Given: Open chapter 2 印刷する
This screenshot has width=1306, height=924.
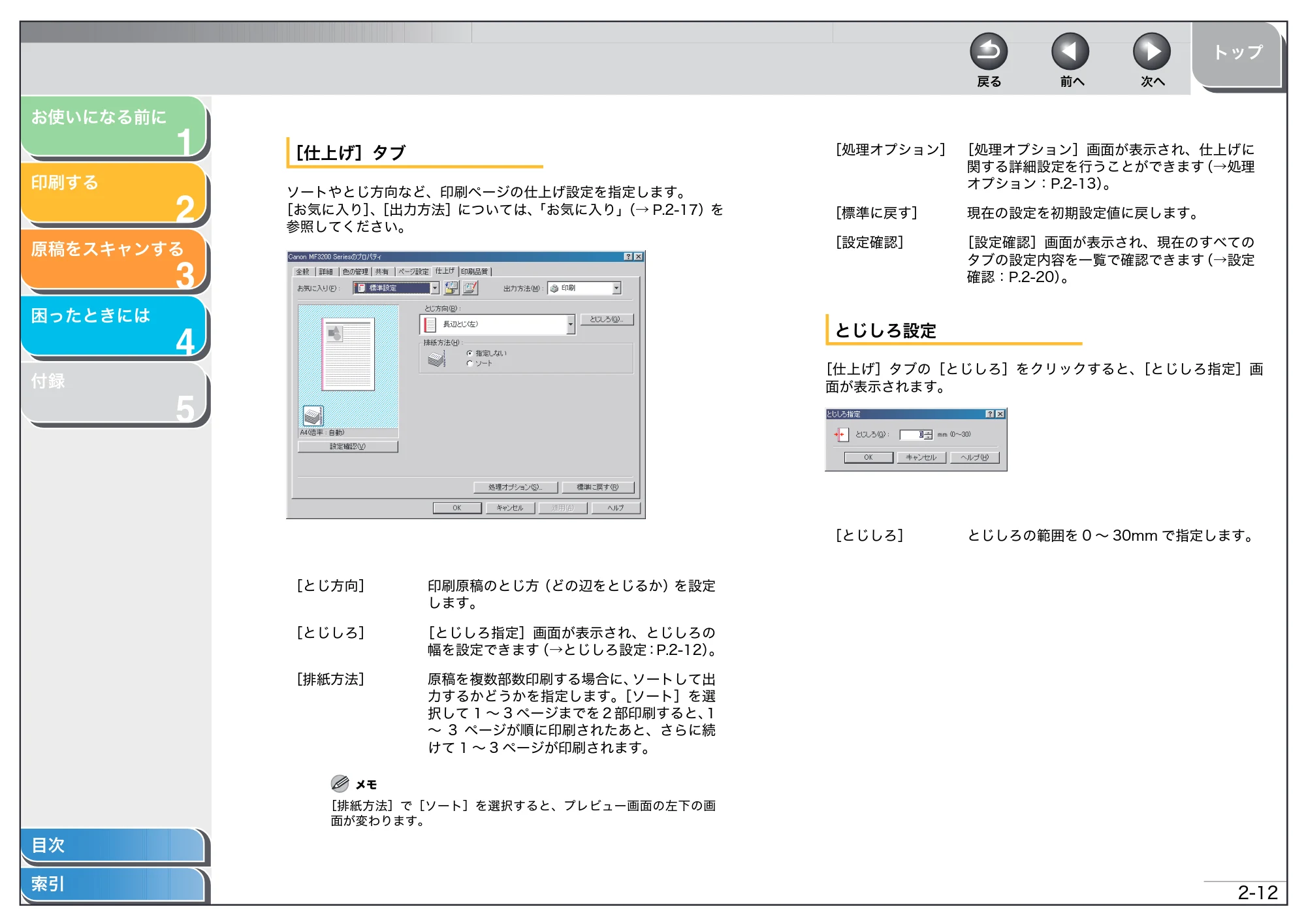Looking at the screenshot, I should (x=114, y=192).
